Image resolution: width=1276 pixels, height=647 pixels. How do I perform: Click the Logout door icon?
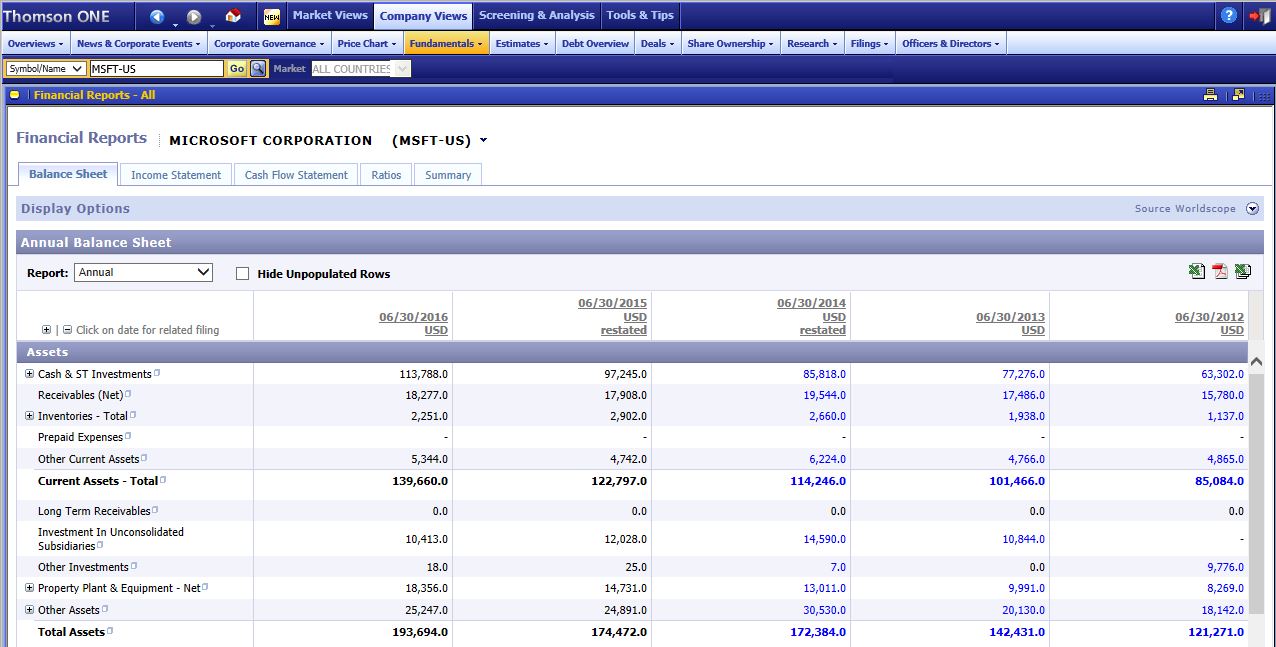pos(1259,16)
